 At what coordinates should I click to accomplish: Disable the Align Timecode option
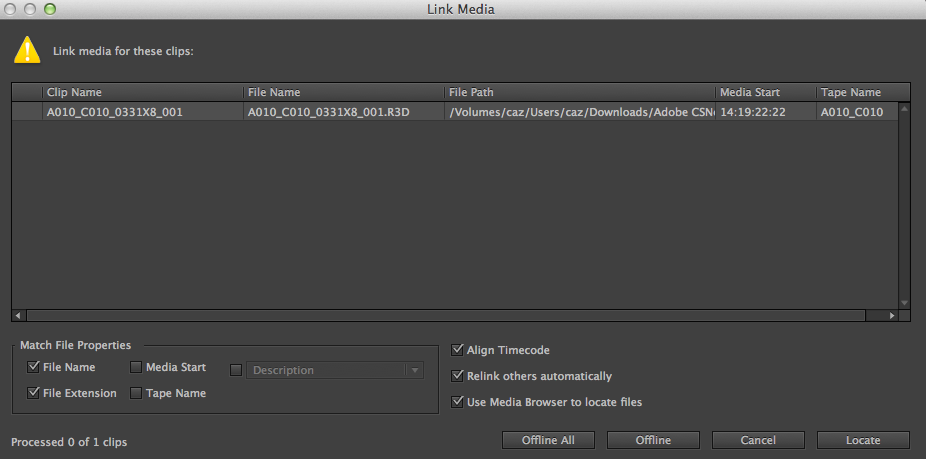tap(458, 350)
